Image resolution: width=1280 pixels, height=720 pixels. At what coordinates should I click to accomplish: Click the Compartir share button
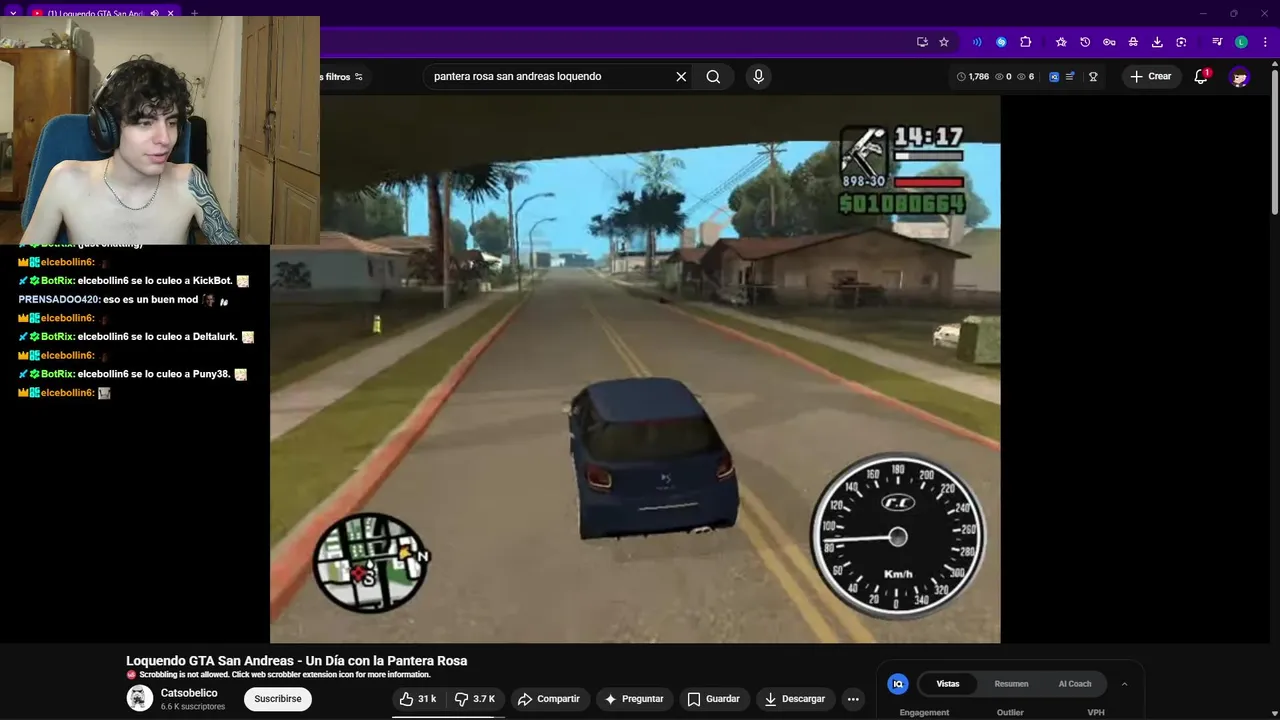tap(550, 699)
